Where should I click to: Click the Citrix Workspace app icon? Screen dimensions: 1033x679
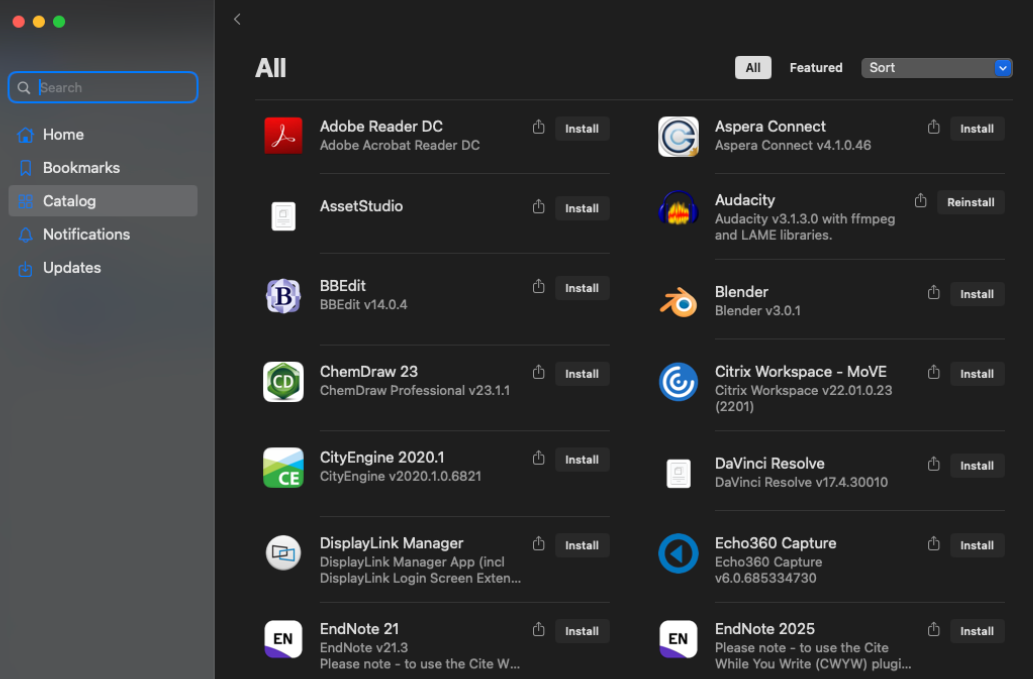click(x=679, y=381)
